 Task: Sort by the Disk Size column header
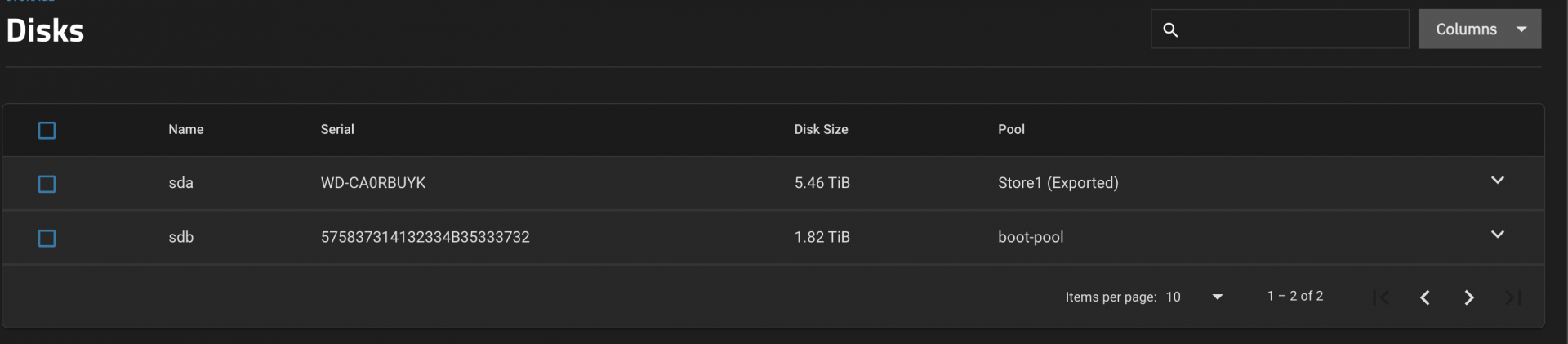pos(821,129)
